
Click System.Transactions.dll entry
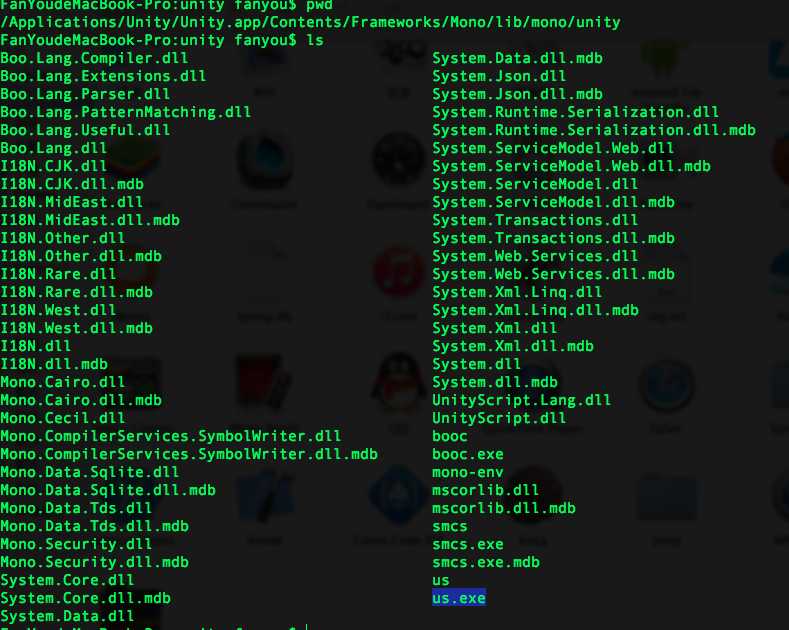[535, 220]
